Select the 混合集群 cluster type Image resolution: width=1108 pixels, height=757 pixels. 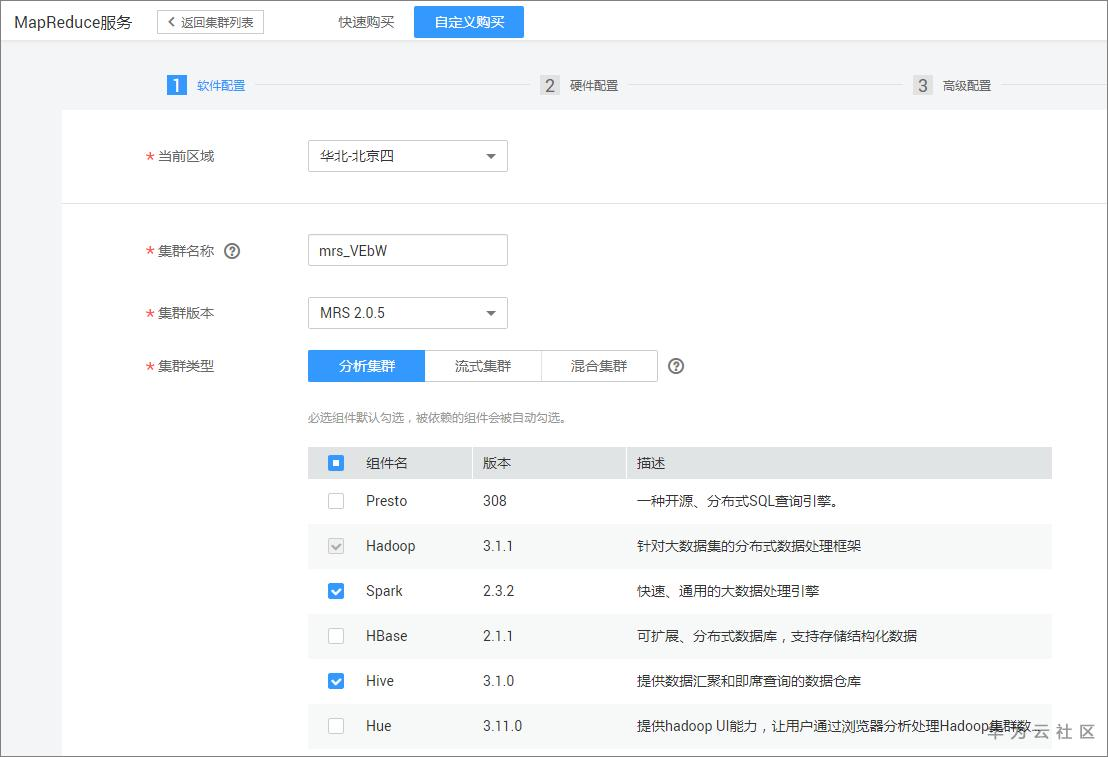point(599,366)
